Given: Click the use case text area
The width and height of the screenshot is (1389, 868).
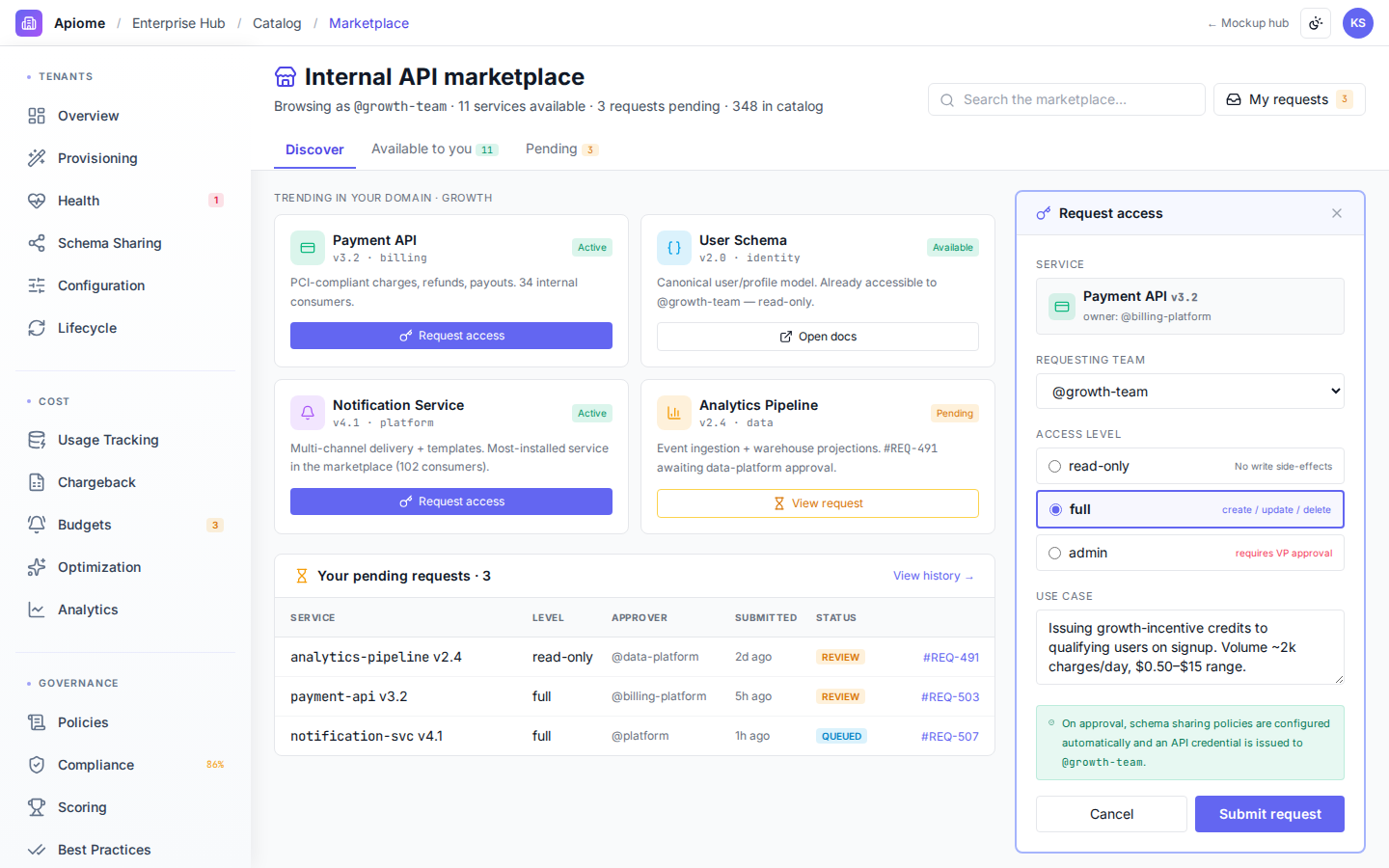Looking at the screenshot, I should tap(1190, 647).
